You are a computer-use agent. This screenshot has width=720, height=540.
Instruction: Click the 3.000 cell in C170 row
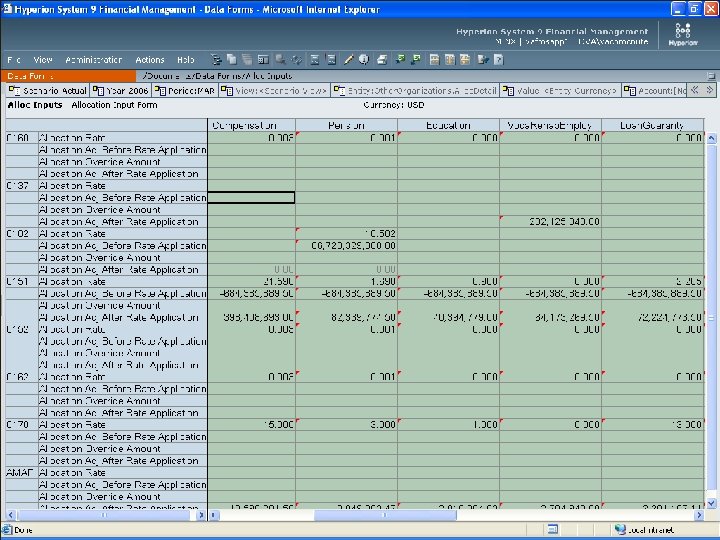click(346, 424)
